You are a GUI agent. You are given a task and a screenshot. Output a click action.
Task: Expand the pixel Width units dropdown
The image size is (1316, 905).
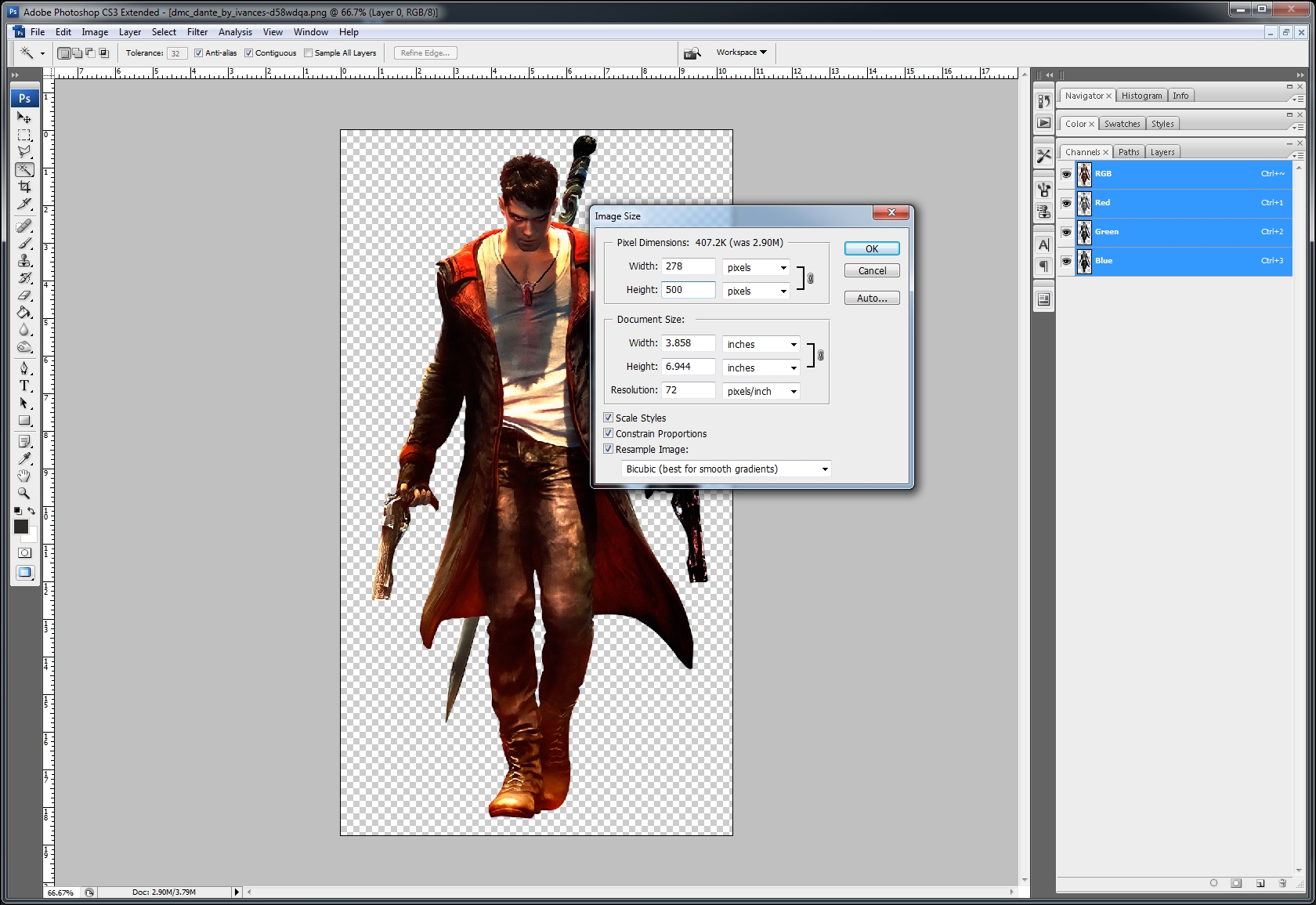coord(756,267)
